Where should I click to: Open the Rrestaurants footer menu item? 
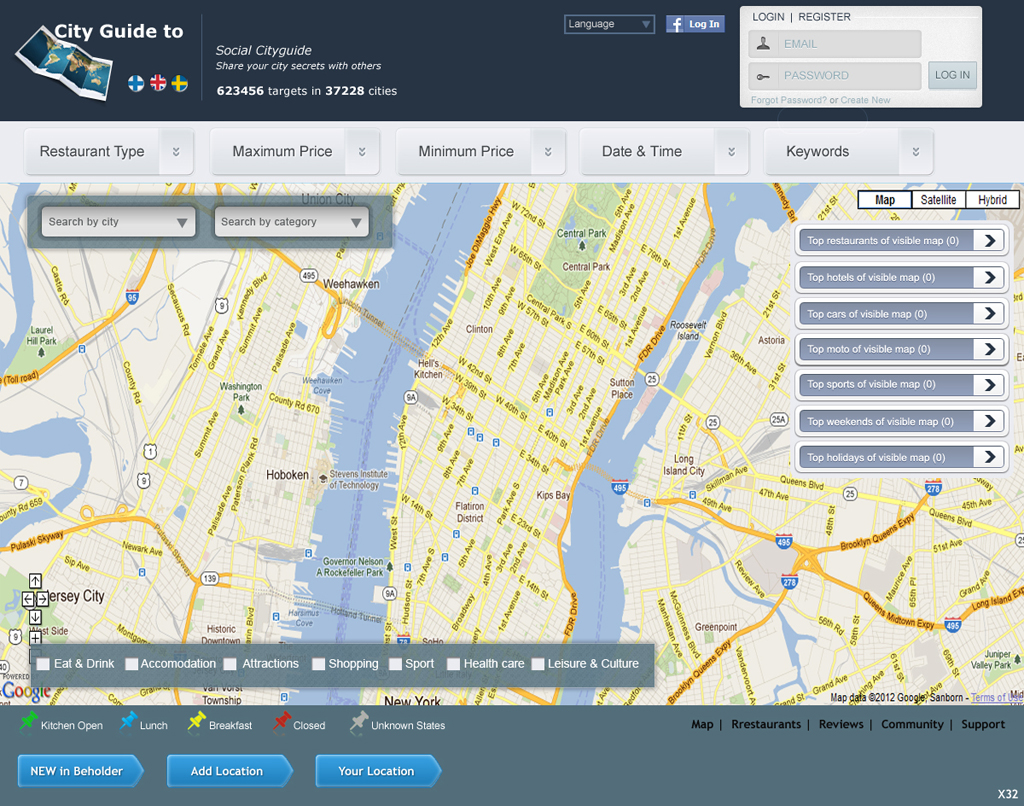point(765,724)
